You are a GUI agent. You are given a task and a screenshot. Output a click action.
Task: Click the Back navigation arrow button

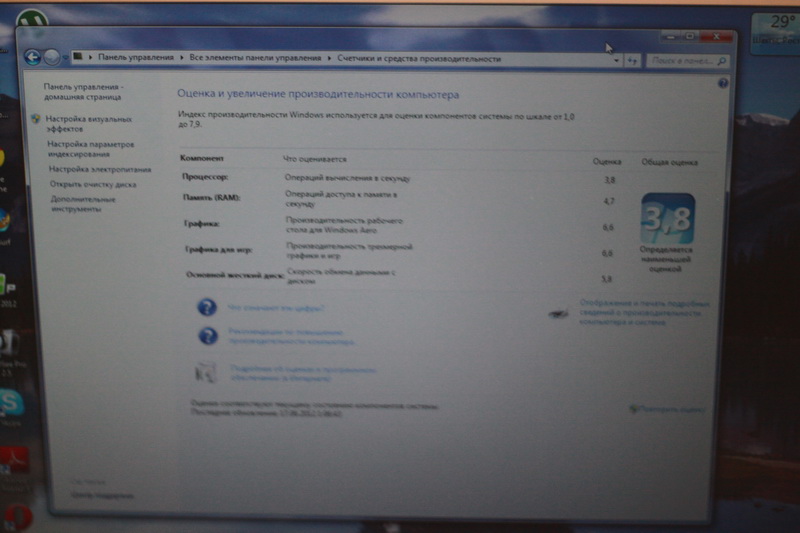[x=33, y=57]
